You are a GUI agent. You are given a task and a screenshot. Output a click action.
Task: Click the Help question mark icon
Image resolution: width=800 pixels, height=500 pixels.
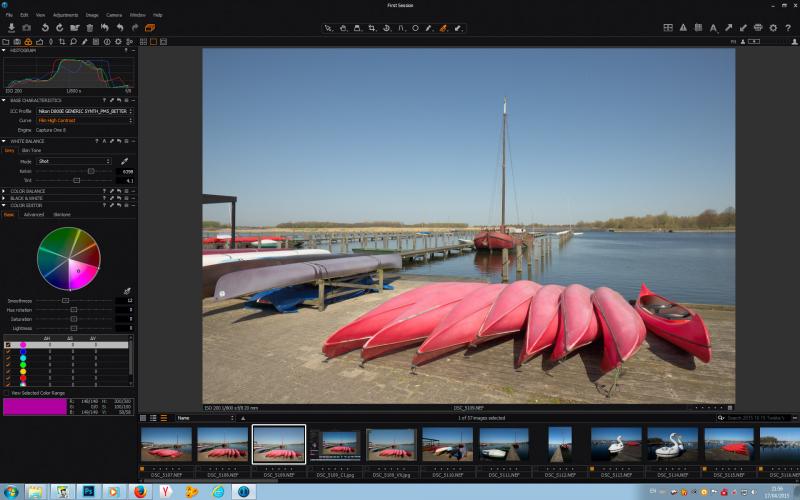click(788, 28)
